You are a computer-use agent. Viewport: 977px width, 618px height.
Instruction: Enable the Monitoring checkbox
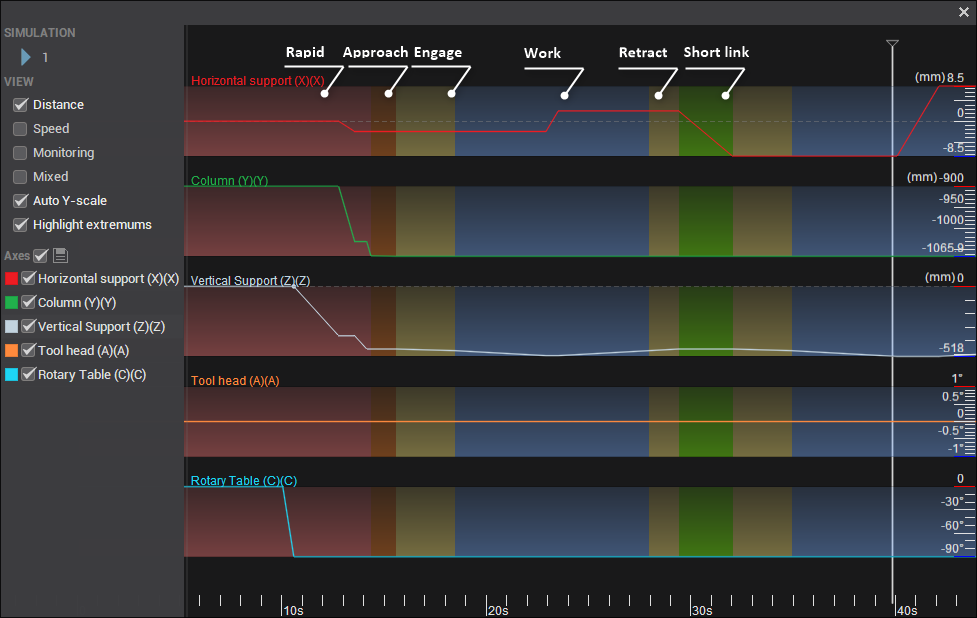click(20, 153)
